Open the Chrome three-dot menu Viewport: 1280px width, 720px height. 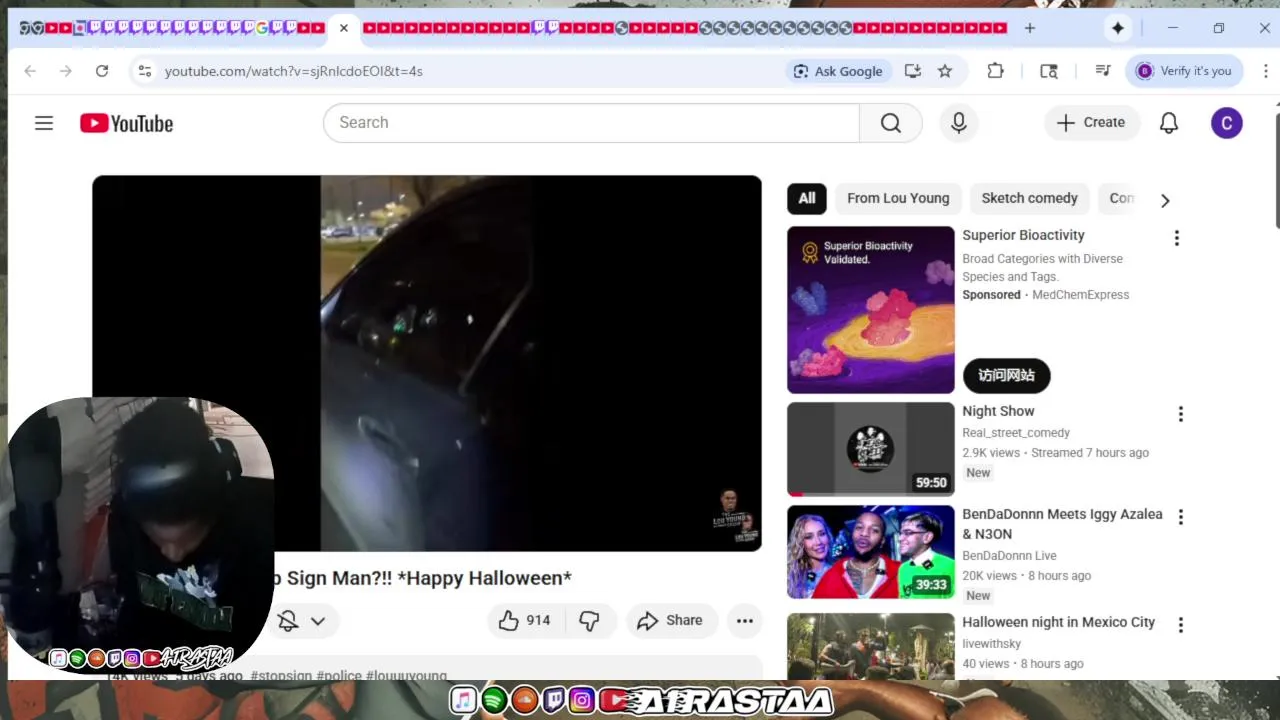point(1266,71)
